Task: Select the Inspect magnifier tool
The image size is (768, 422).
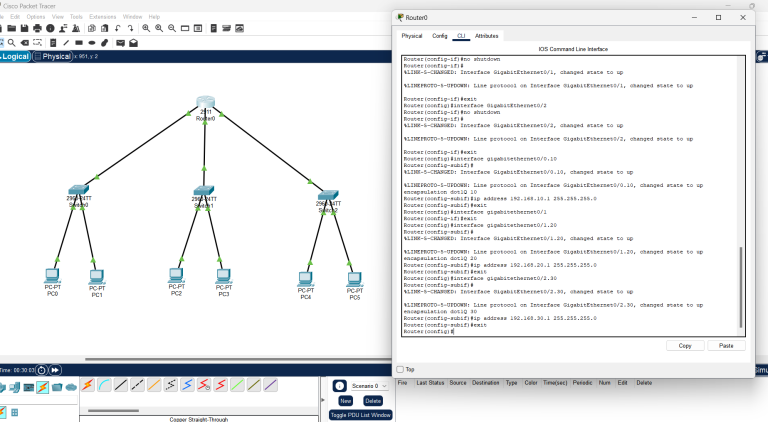Action: coord(11,43)
